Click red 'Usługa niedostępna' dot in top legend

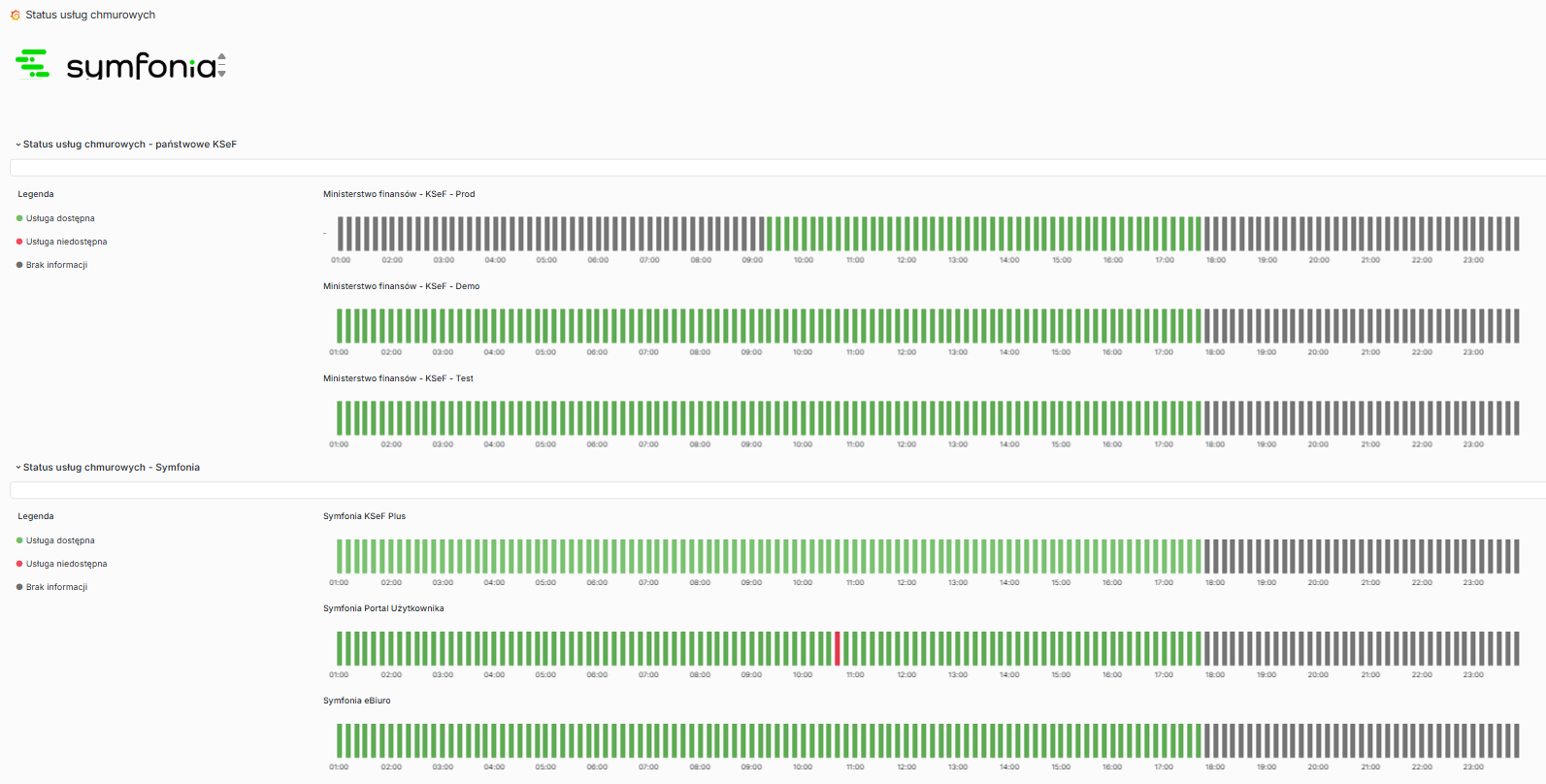pos(19,242)
